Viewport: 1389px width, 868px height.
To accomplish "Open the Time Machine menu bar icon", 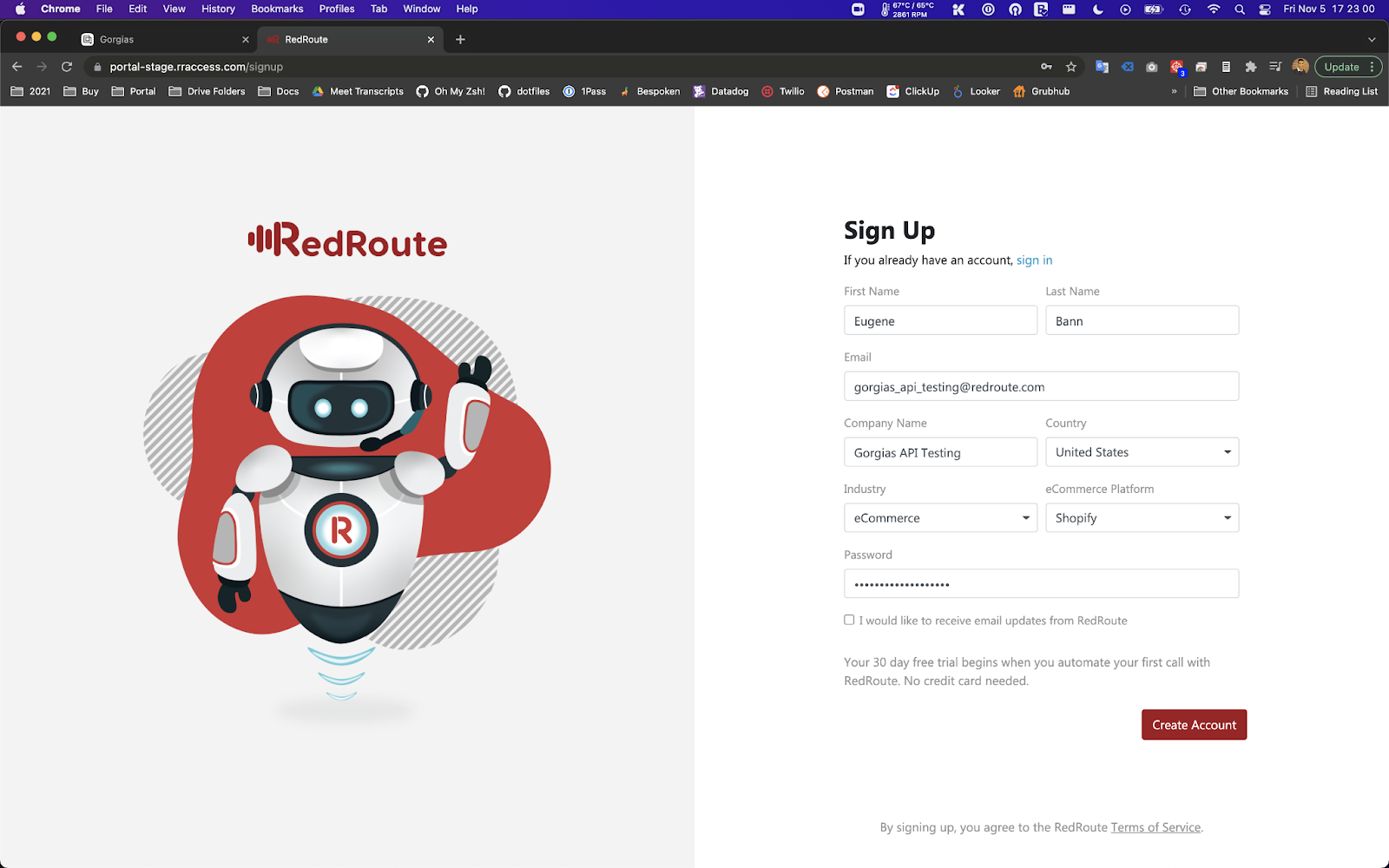I will [x=1185, y=9].
